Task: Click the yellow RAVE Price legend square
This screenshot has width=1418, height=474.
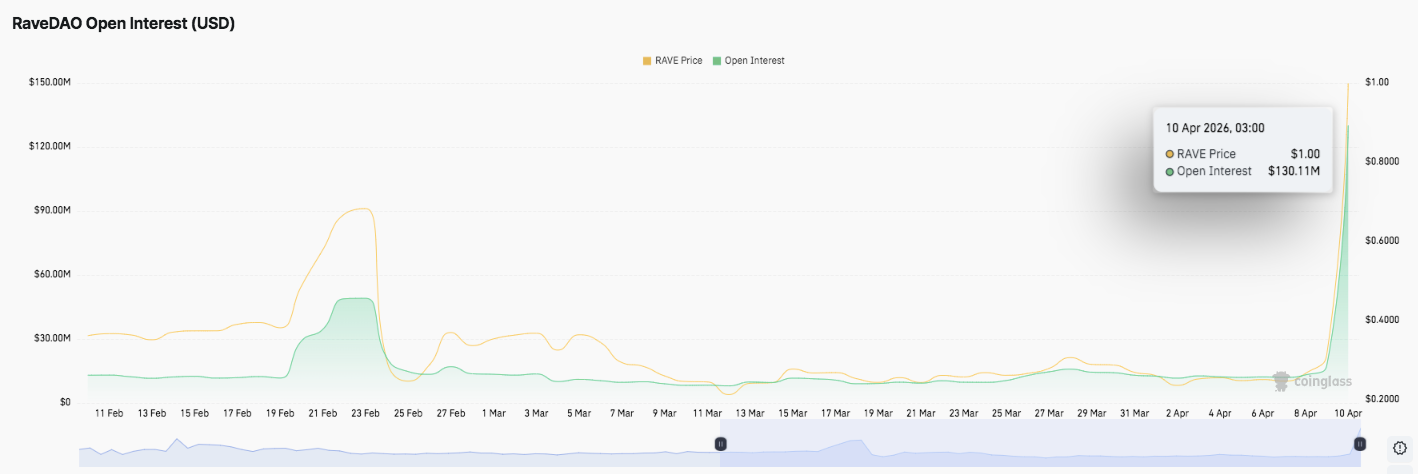Action: 647,61
